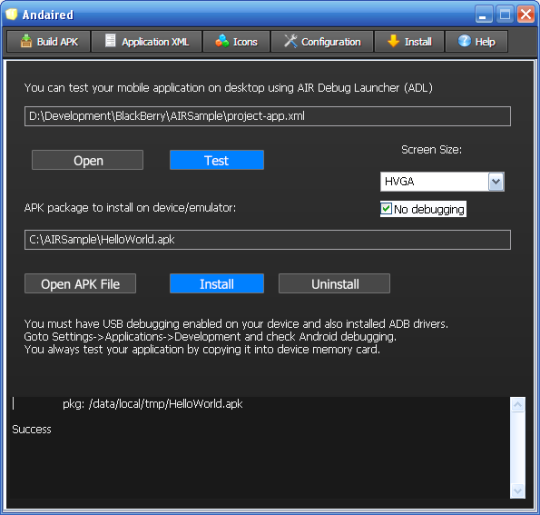Click the USB debugging instruction line

236,324
